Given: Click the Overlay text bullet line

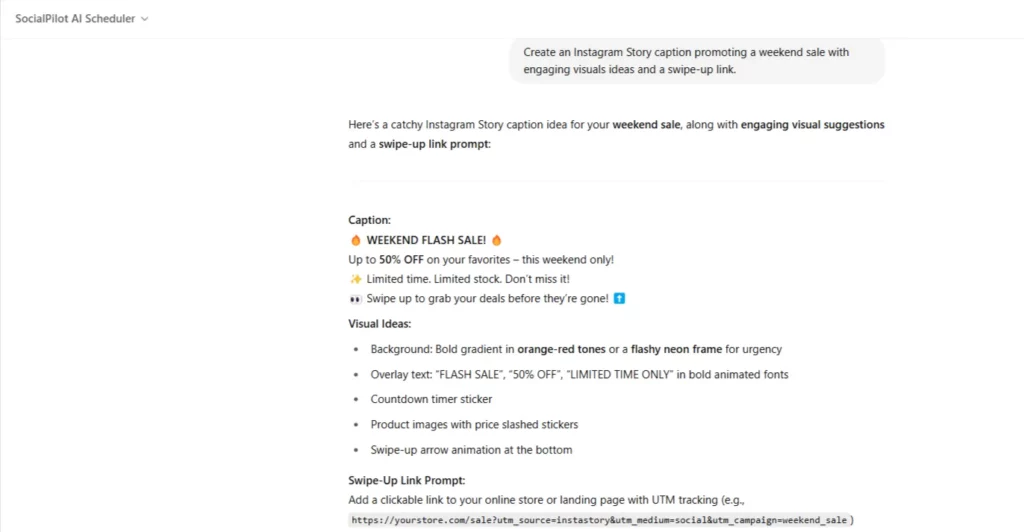Looking at the screenshot, I should coord(579,375).
